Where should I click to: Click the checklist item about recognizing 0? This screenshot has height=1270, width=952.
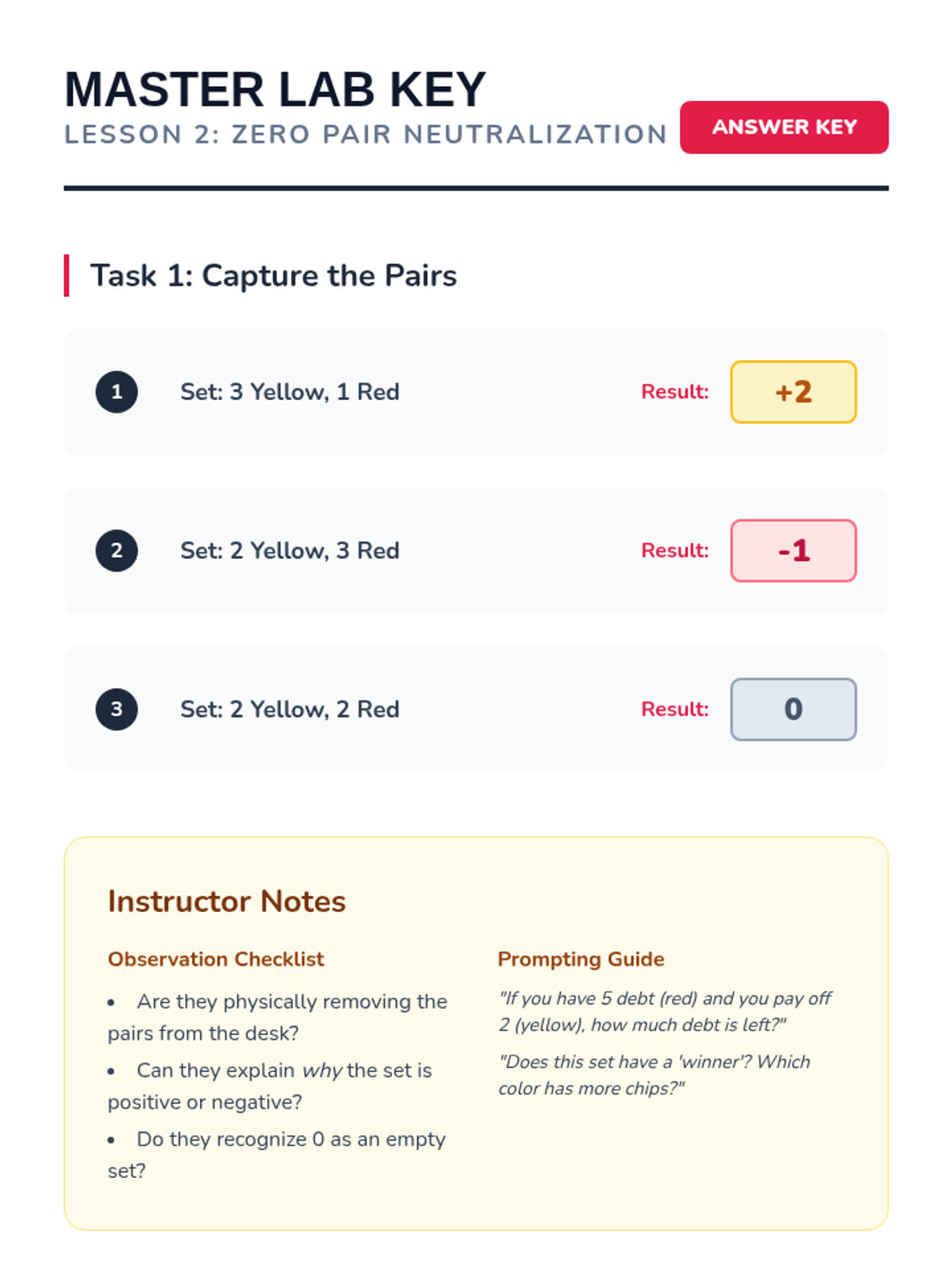click(278, 1155)
